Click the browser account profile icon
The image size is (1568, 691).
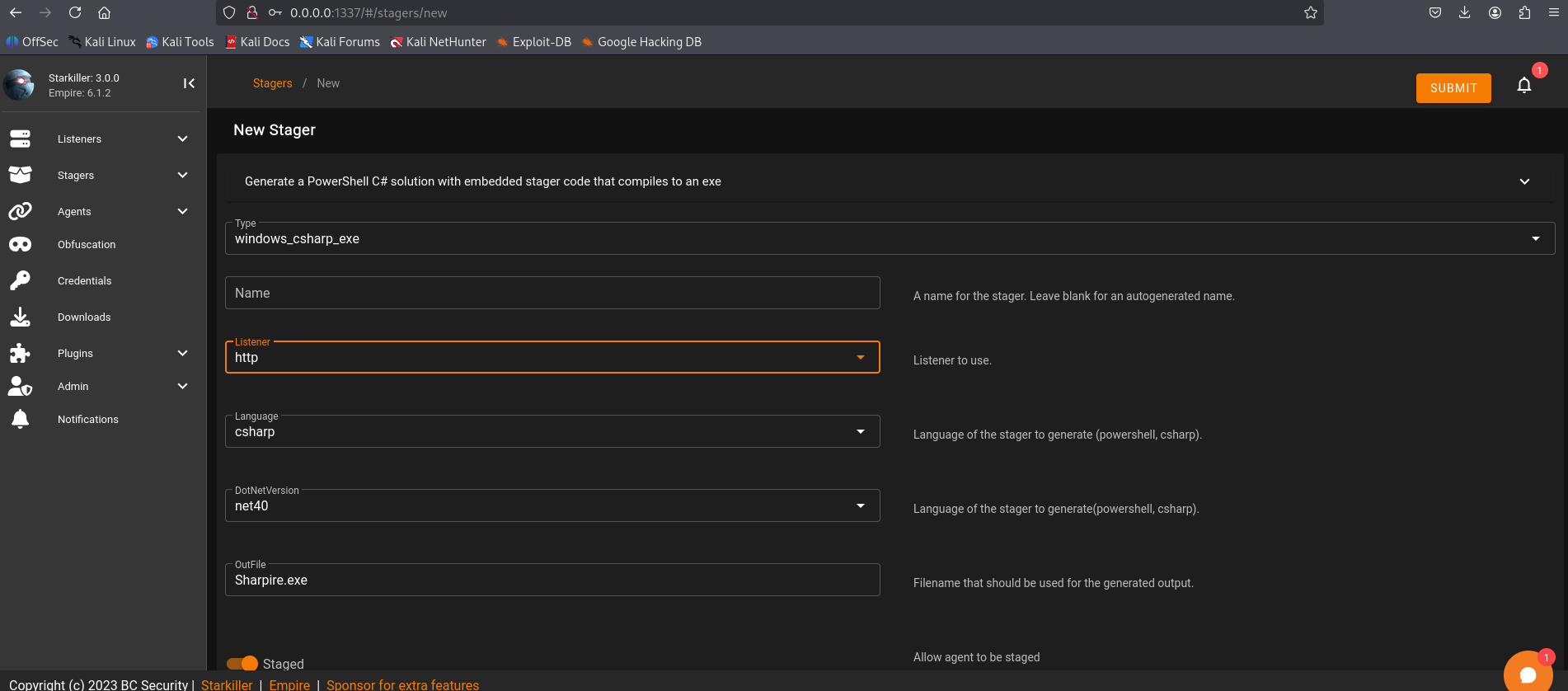point(1495,12)
